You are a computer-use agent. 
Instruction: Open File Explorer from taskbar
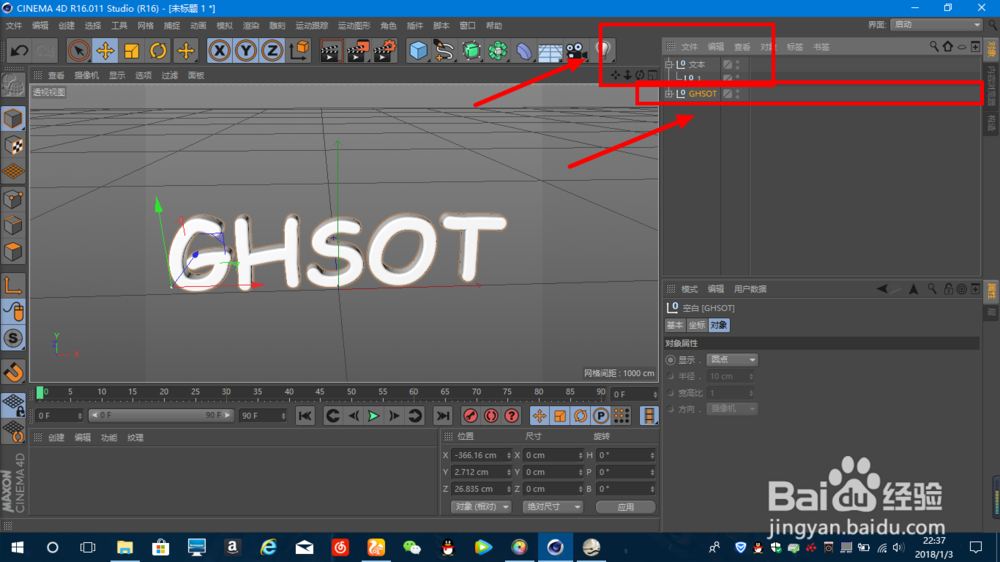click(124, 547)
